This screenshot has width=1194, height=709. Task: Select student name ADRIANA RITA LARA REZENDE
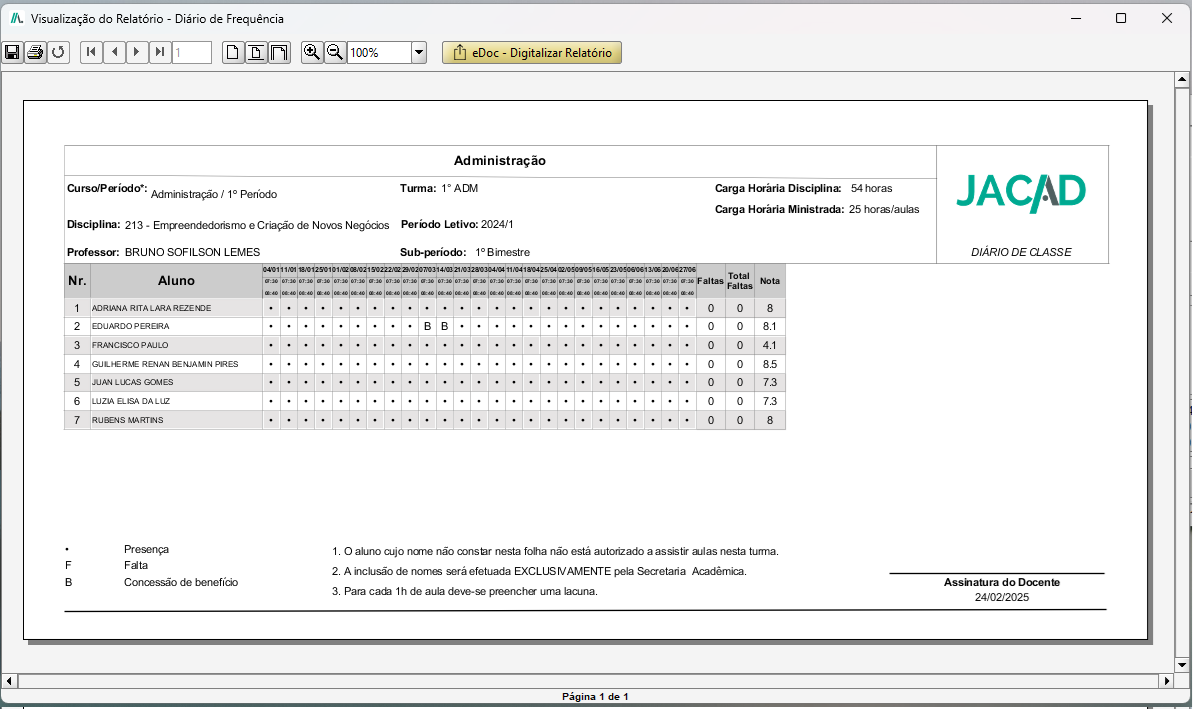coord(152,308)
